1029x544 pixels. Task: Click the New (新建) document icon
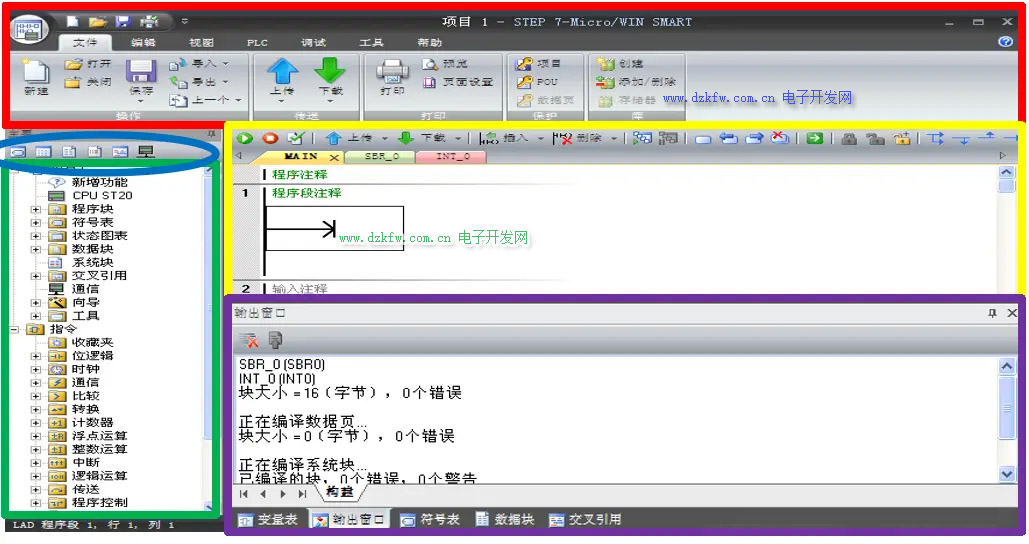click(x=35, y=73)
